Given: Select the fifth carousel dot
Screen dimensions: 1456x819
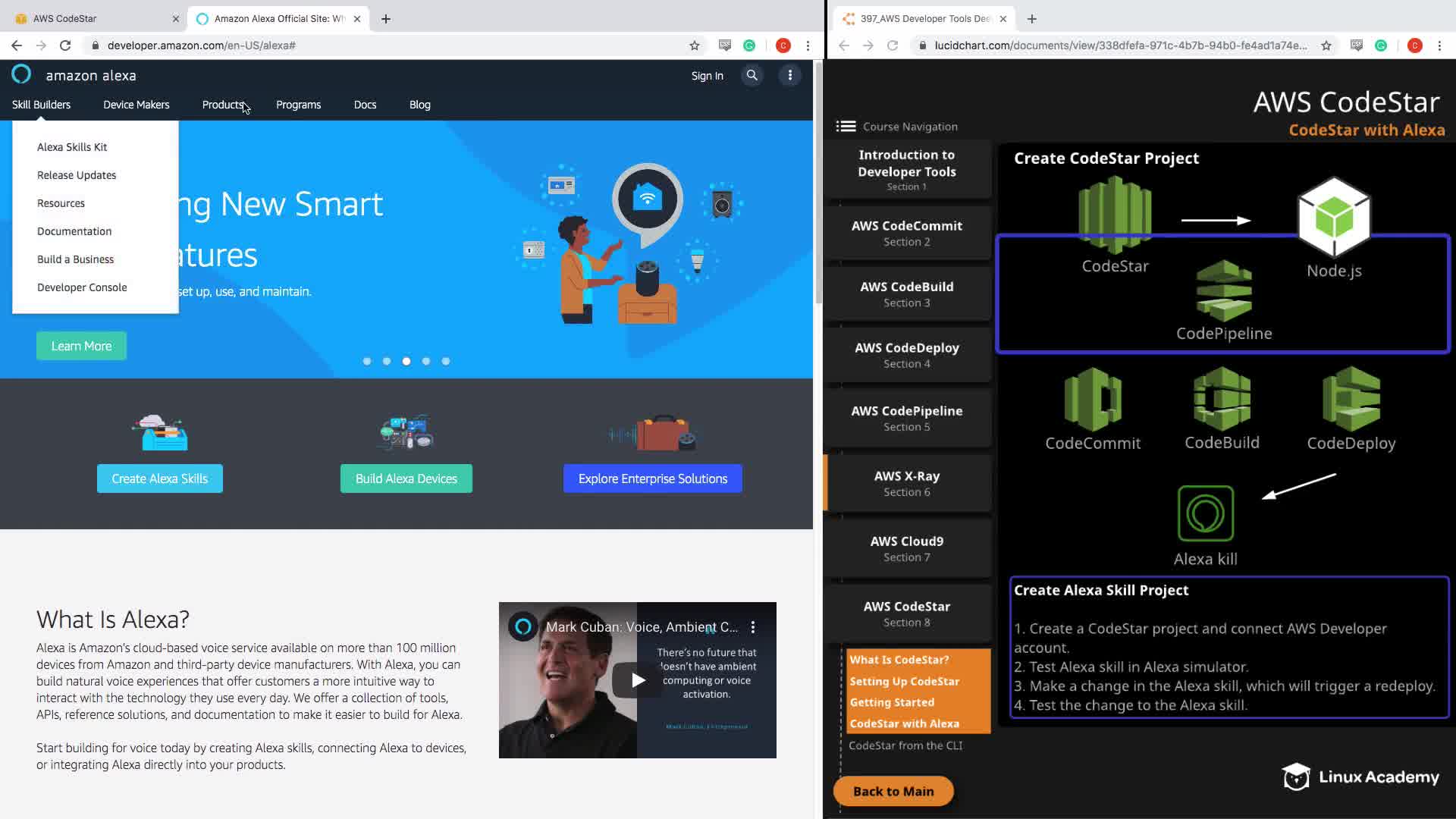Looking at the screenshot, I should click(446, 362).
